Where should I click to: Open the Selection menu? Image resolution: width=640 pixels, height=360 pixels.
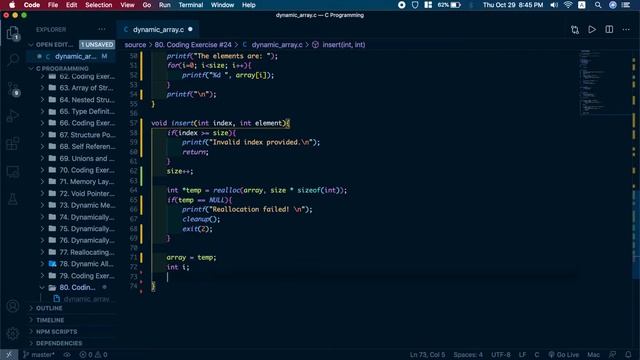coord(98,5)
